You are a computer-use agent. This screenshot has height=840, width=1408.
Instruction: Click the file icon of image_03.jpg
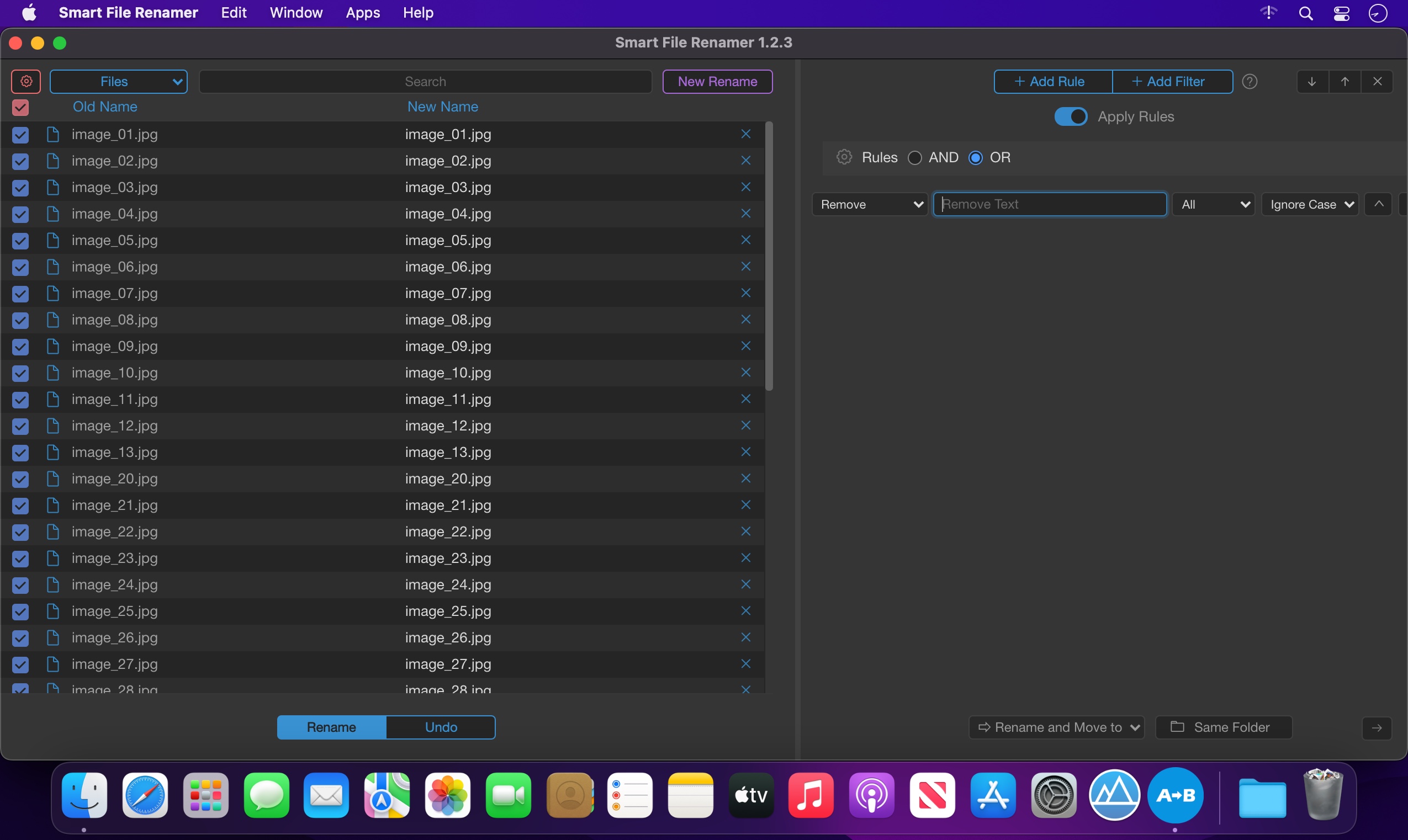coord(52,187)
